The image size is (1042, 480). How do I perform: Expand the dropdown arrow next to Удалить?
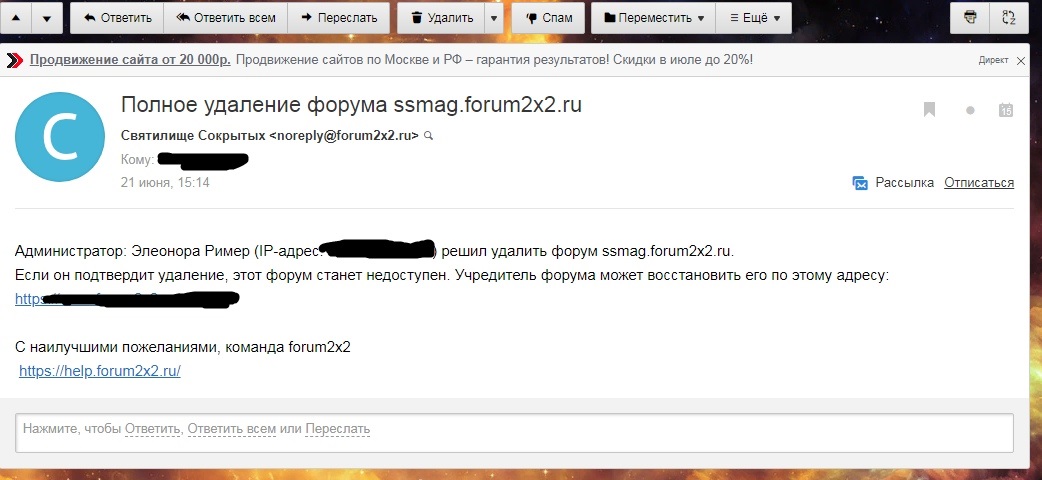point(493,18)
